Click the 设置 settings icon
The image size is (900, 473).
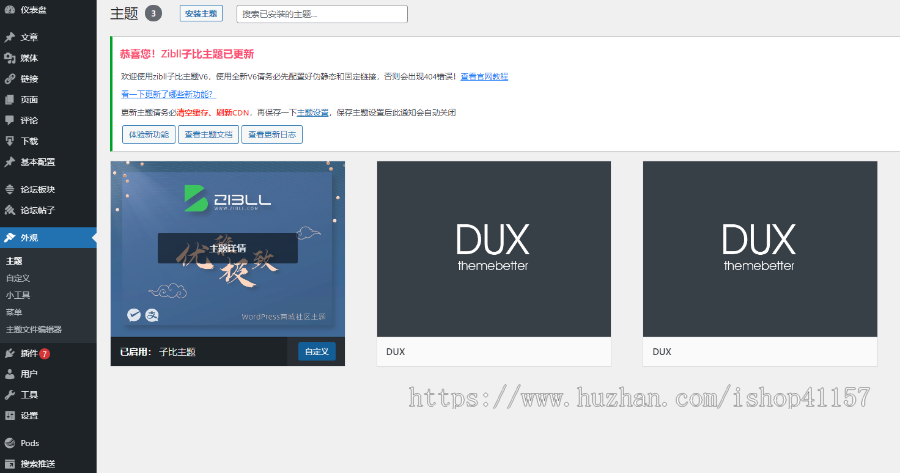10,415
